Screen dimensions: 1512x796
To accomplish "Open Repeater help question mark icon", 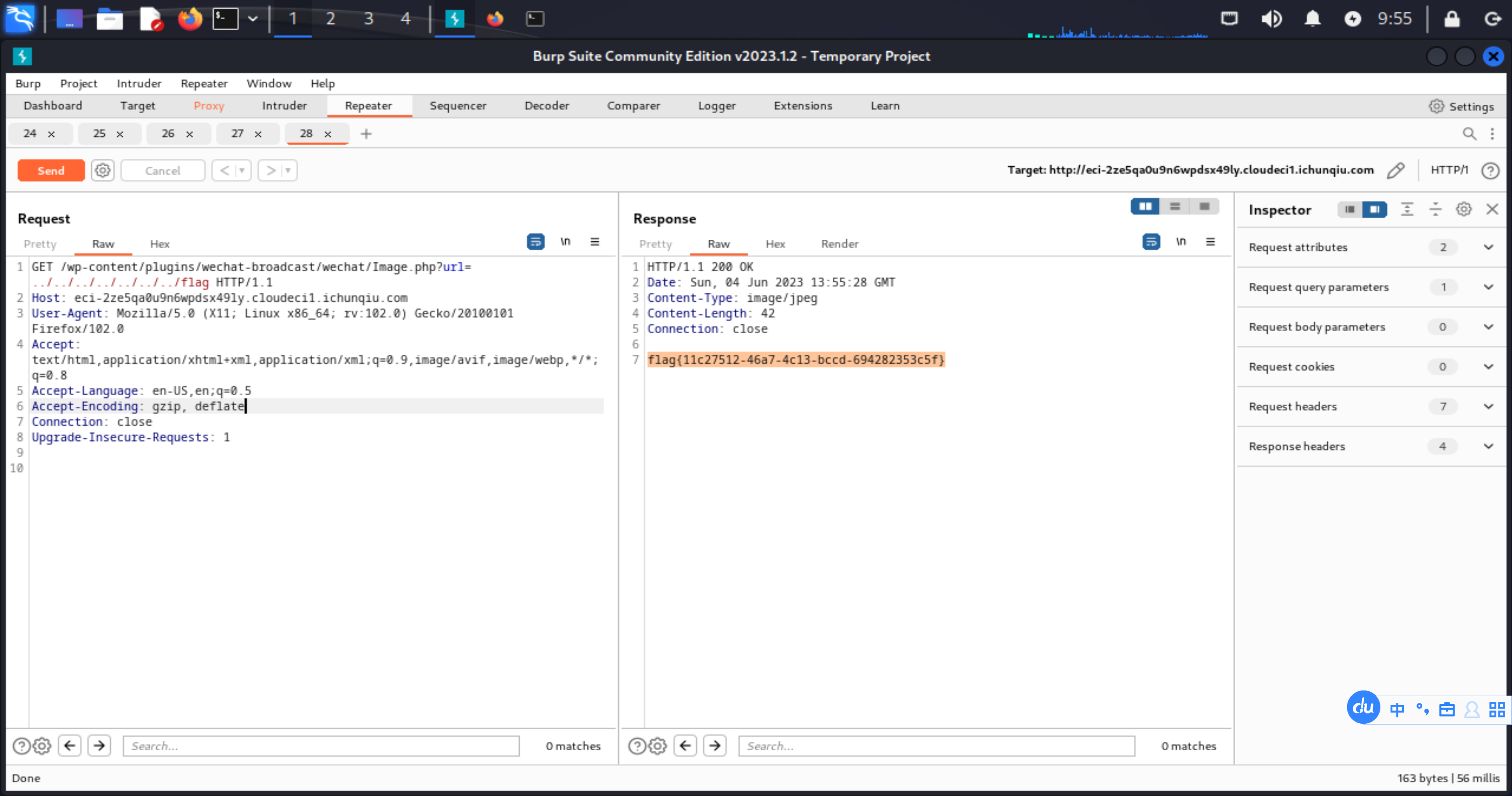I will [x=1490, y=170].
